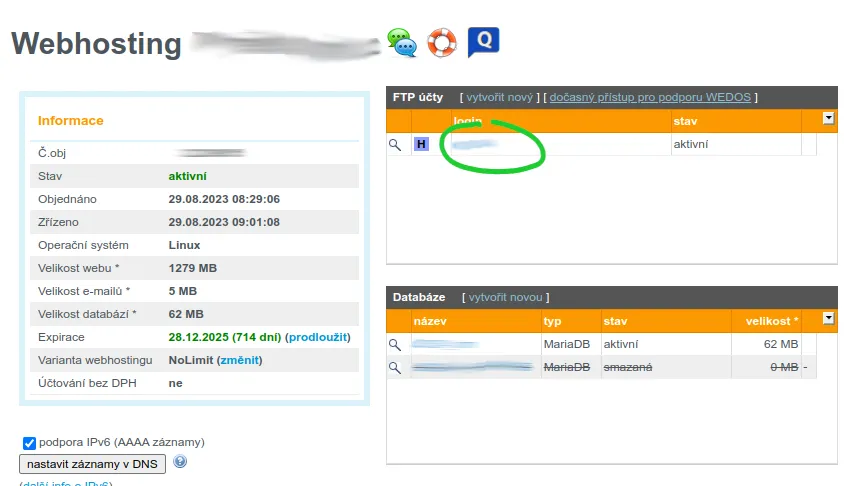Screen dimensions: 844x486
Task: Sort databases by stav column header
Action: pyautogui.click(x=615, y=321)
